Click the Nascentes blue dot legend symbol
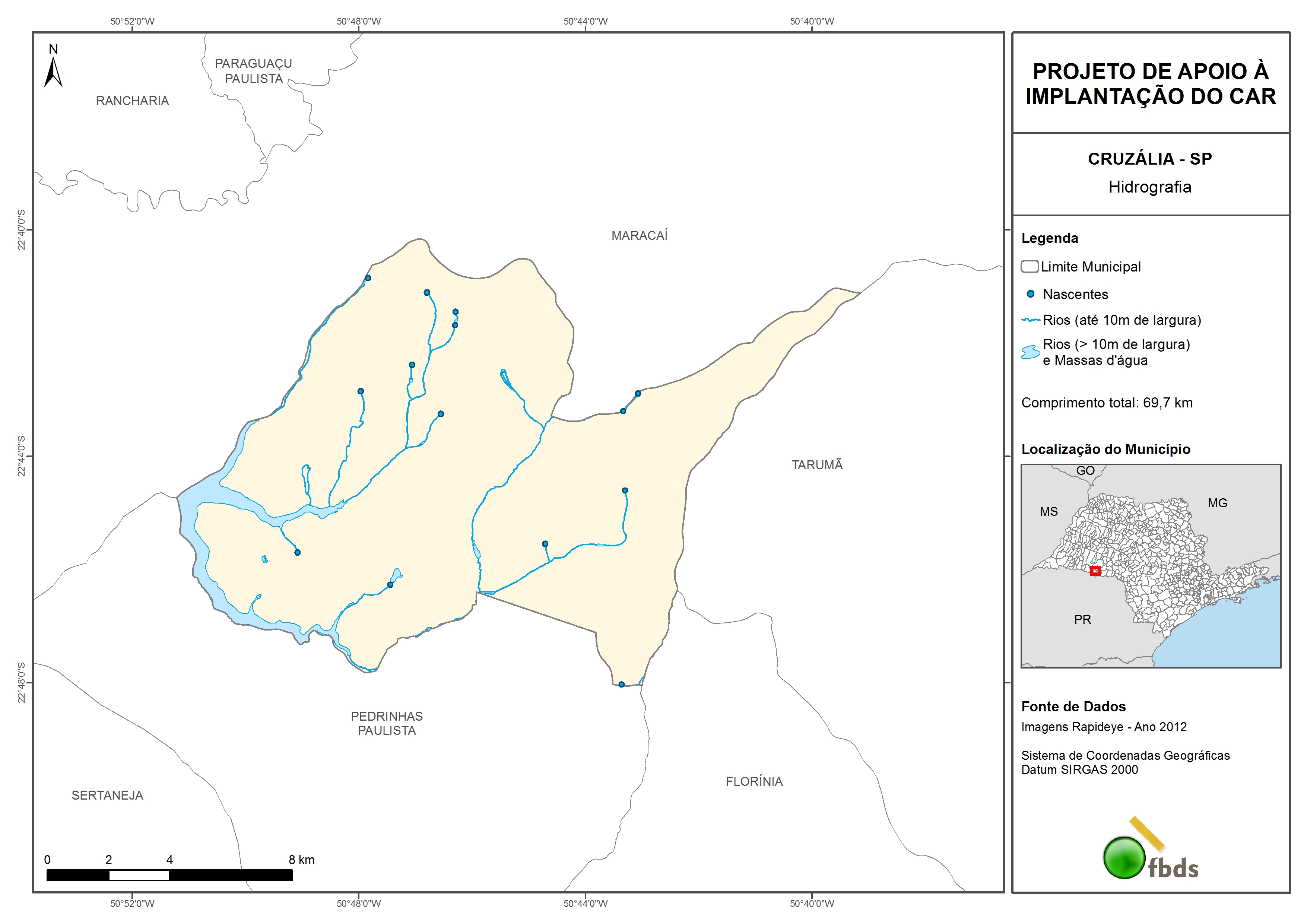 click(x=1030, y=294)
